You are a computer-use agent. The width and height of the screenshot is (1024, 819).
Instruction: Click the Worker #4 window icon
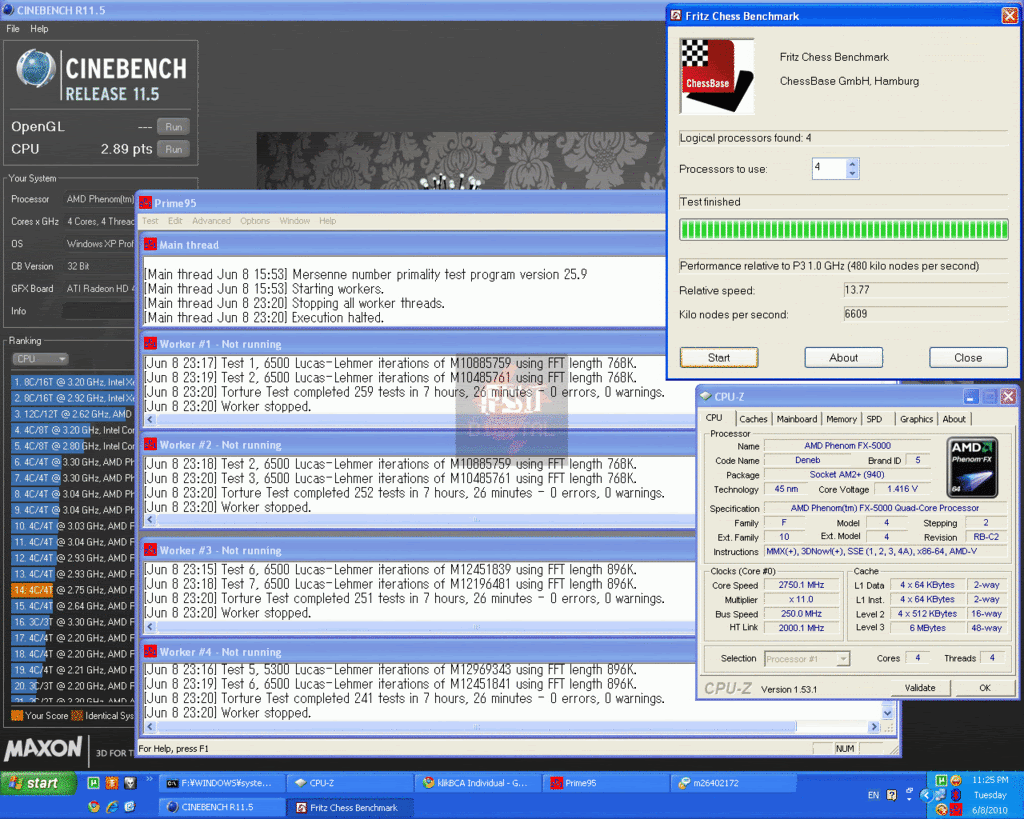click(150, 651)
